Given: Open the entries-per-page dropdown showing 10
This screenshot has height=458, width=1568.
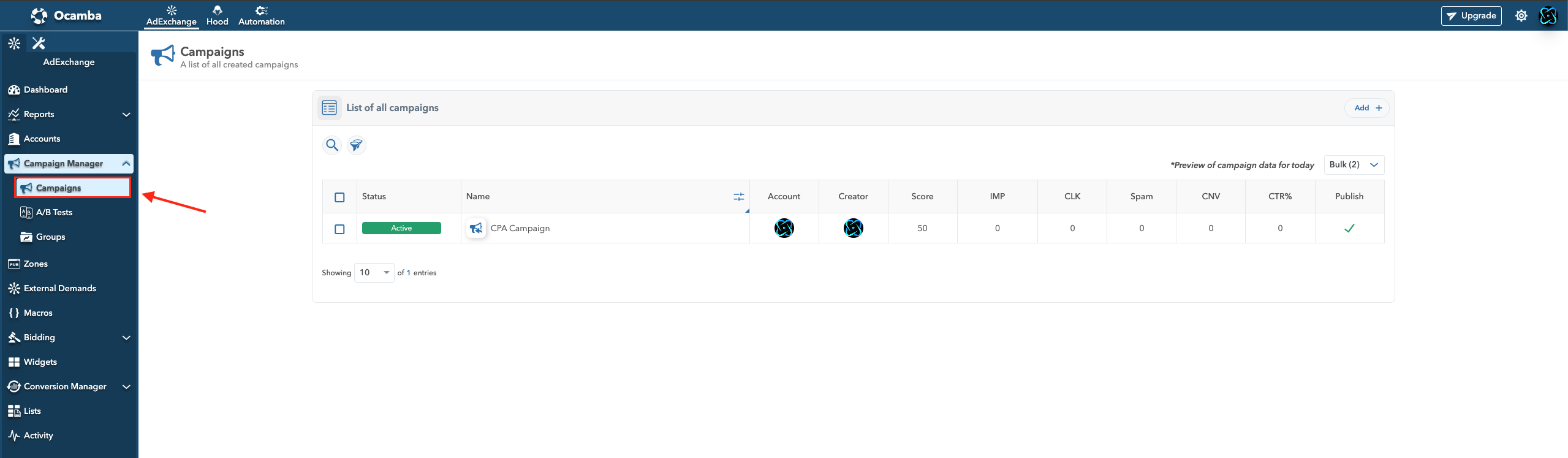Looking at the screenshot, I should pos(374,273).
